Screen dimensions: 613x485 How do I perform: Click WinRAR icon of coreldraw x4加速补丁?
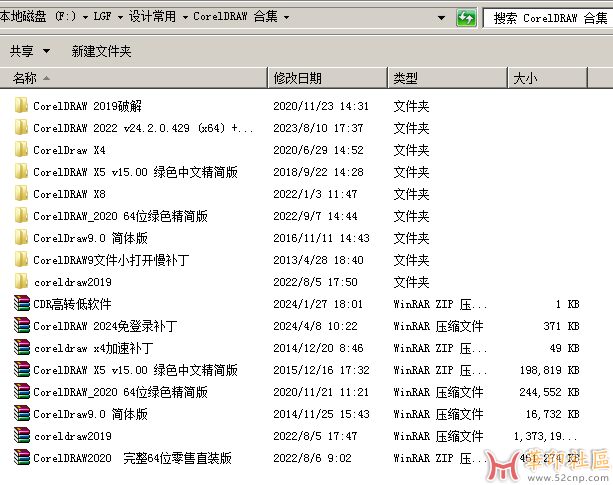pos(22,347)
